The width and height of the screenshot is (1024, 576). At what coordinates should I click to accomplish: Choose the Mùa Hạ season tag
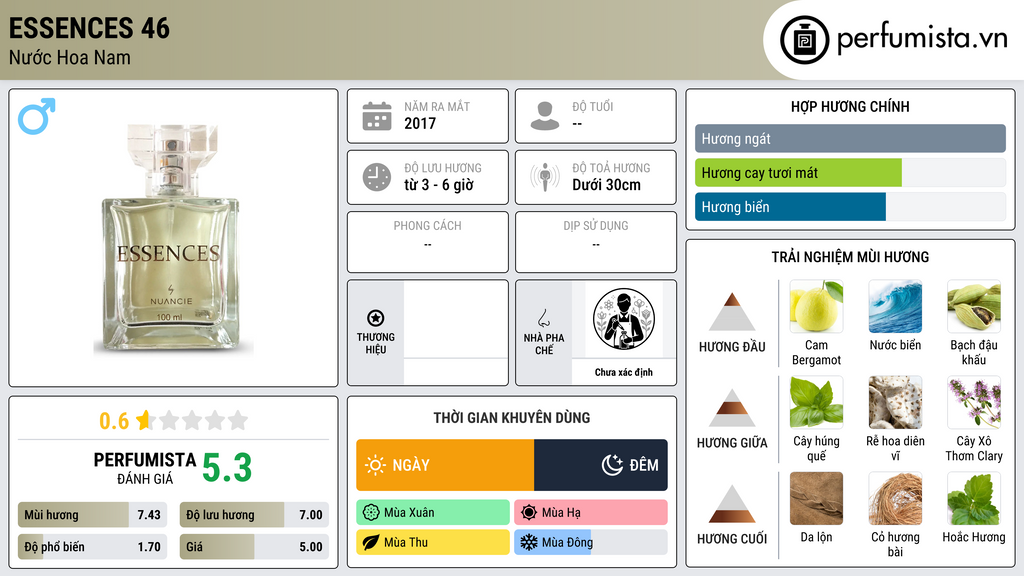pos(591,513)
